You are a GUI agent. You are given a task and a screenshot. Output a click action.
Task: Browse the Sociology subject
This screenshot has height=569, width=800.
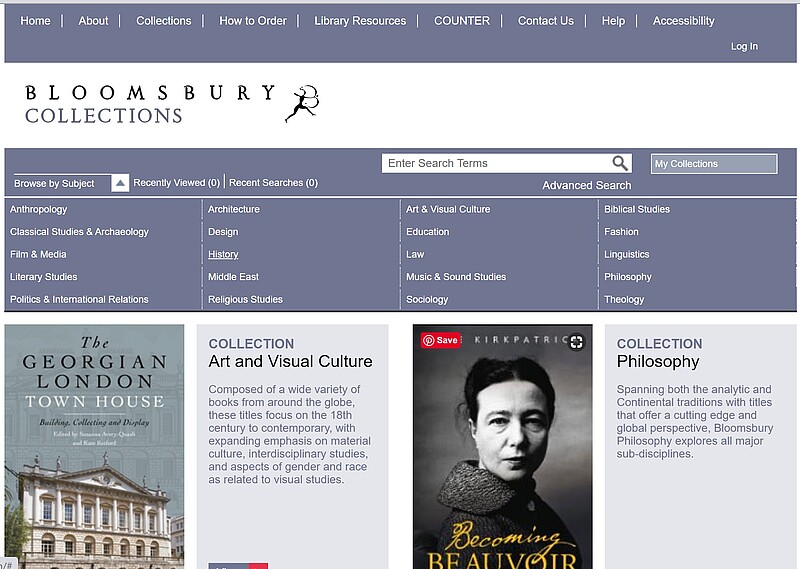pyautogui.click(x=427, y=300)
